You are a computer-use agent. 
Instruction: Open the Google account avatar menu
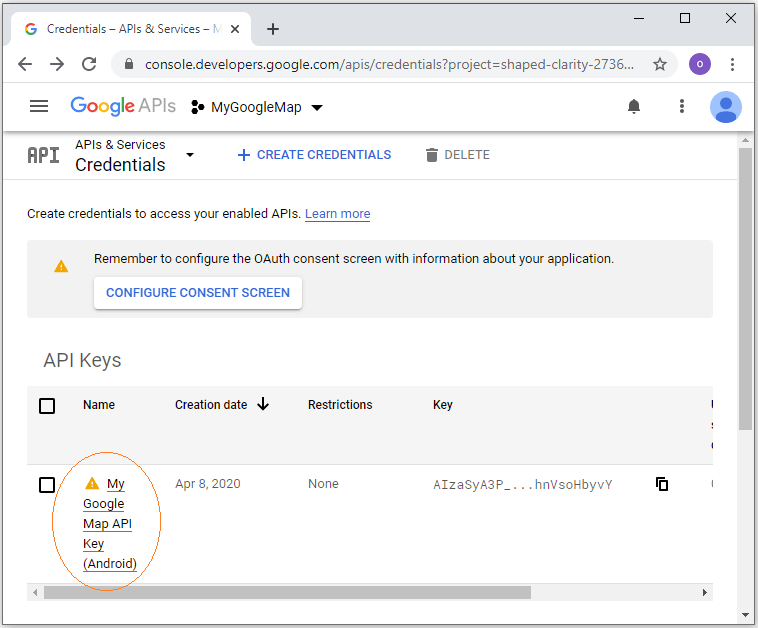pos(726,107)
